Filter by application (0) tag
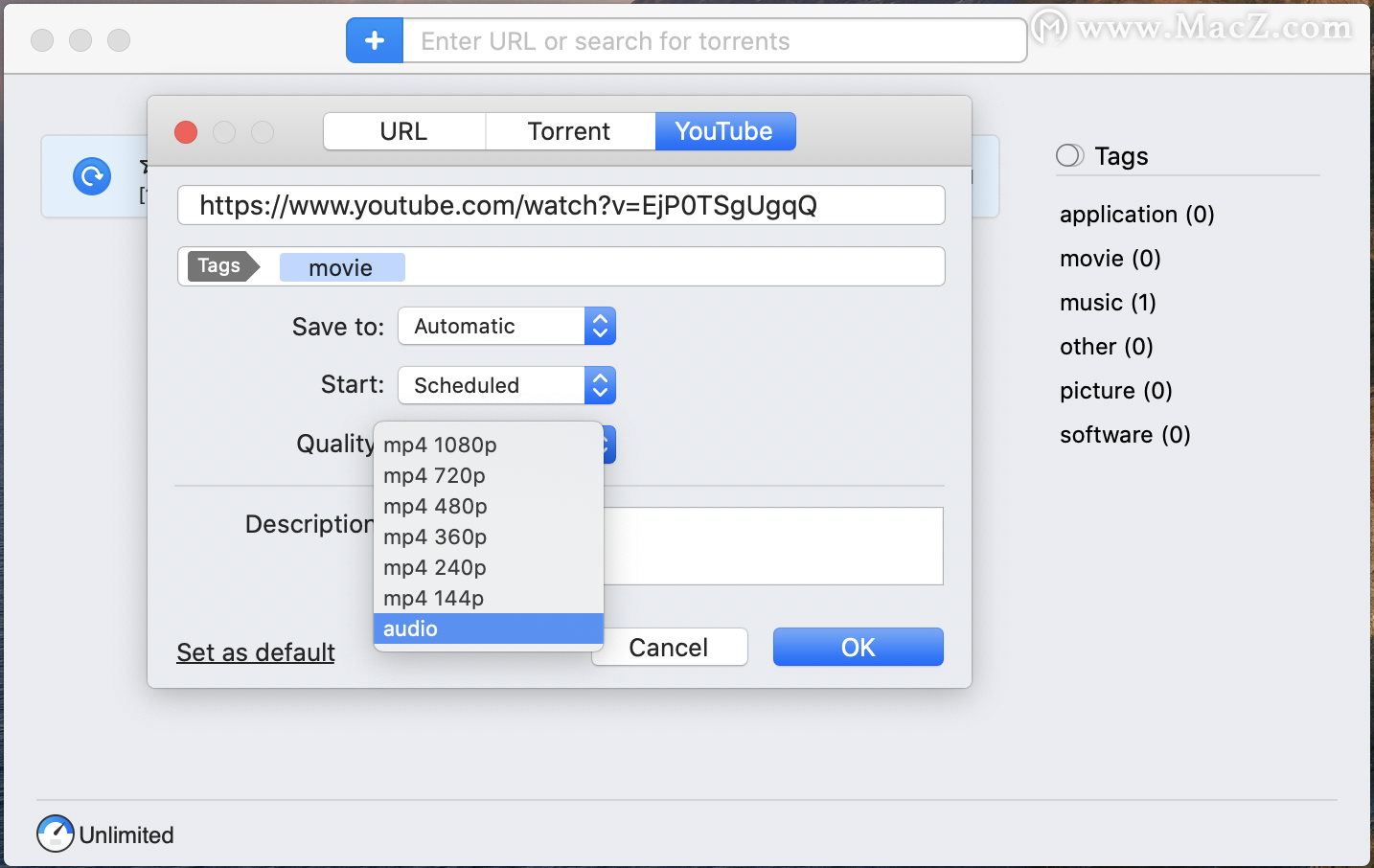The height and width of the screenshot is (868, 1374). 1137,215
